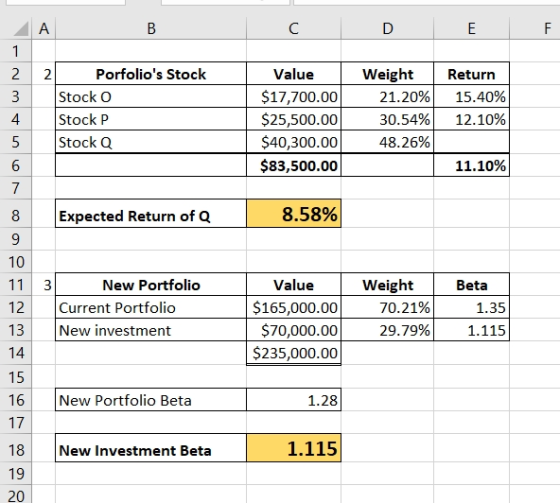Select row 10 header

point(15,262)
